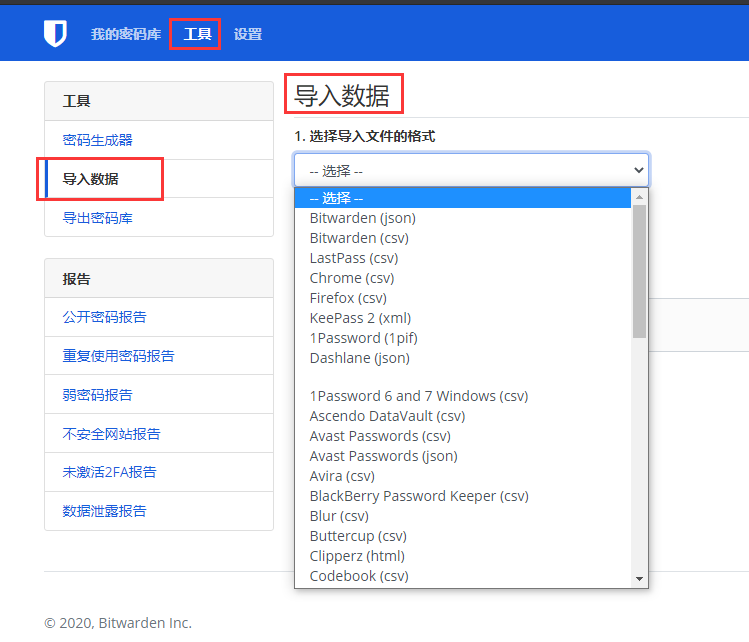Pick Codebook (csv) option
Viewport: 749px width, 642px height.
[462, 576]
